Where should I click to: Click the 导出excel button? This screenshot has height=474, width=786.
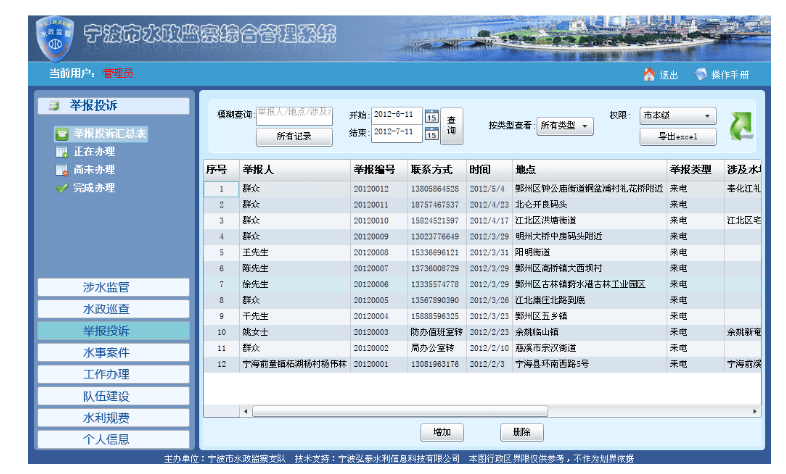(678, 135)
